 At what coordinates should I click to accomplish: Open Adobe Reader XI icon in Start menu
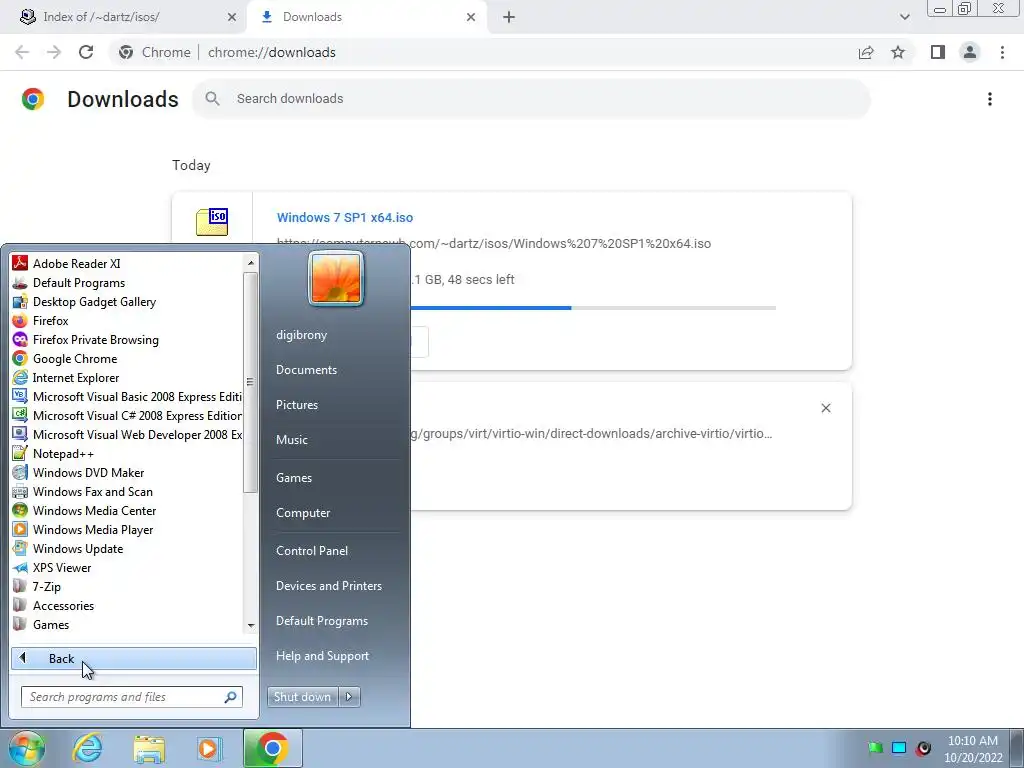coord(20,263)
